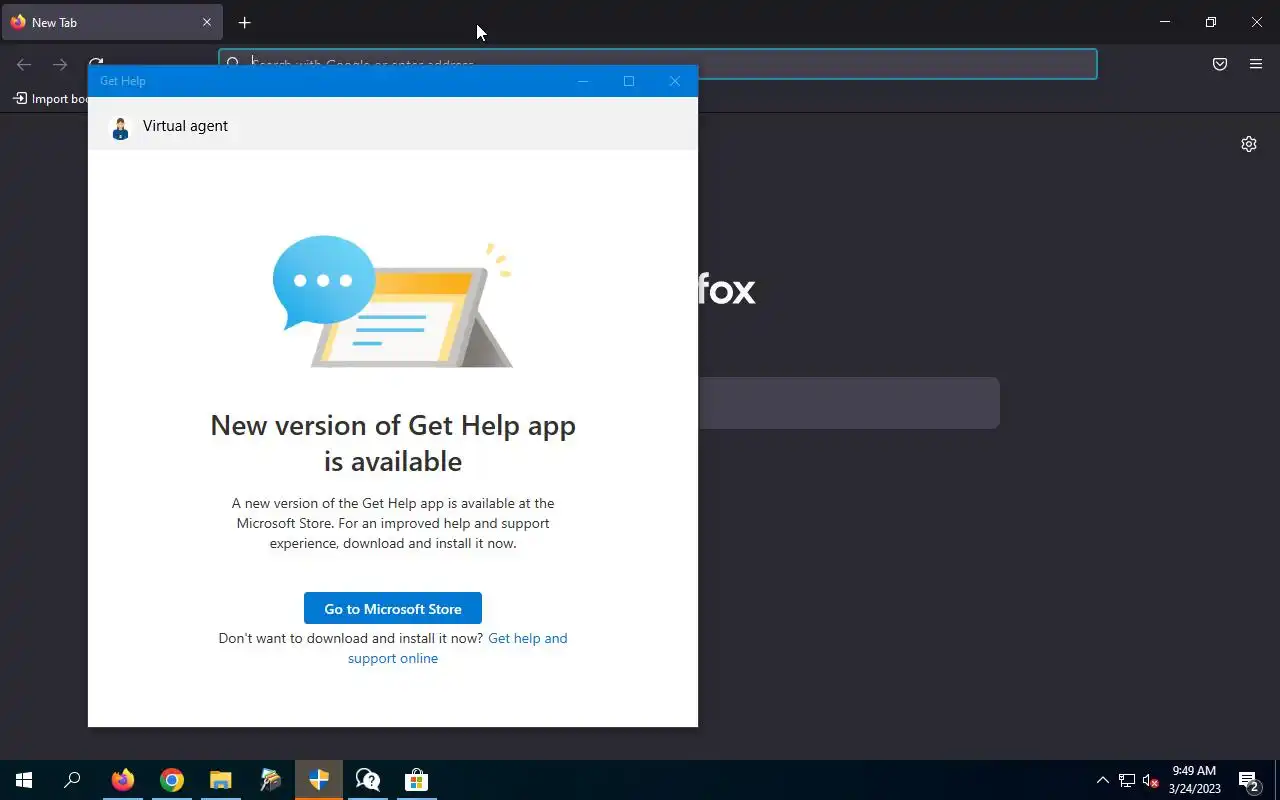1280x800 pixels.
Task: Maximize the Get Help window
Action: (x=629, y=81)
